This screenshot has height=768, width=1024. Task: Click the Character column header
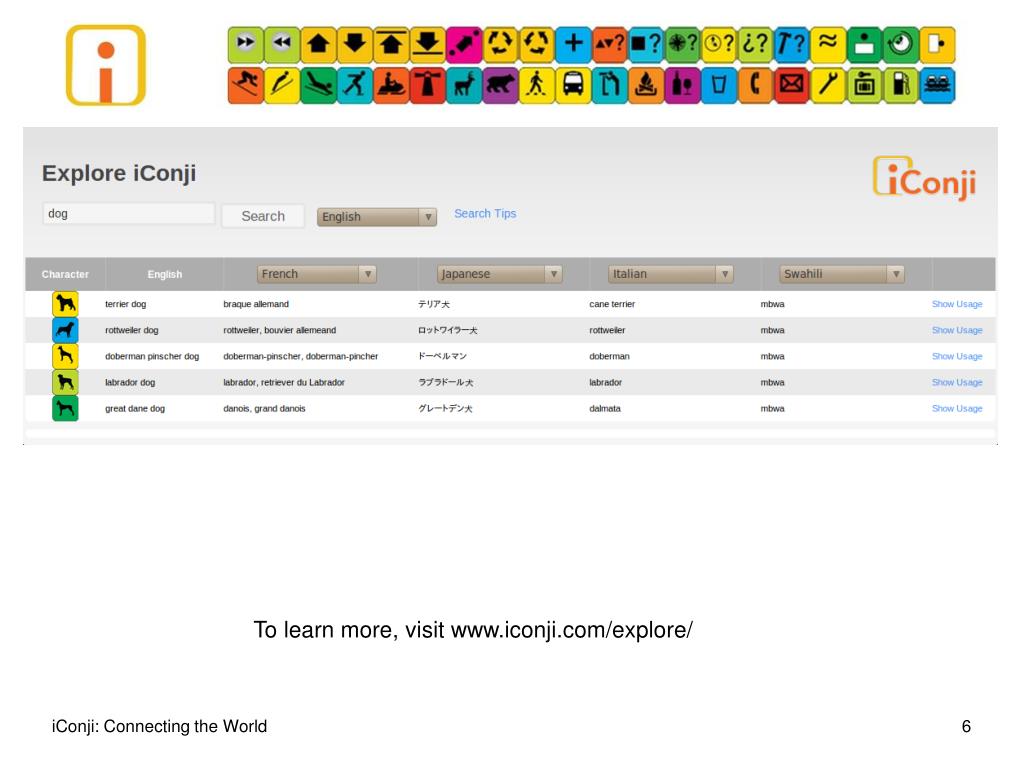coord(65,274)
